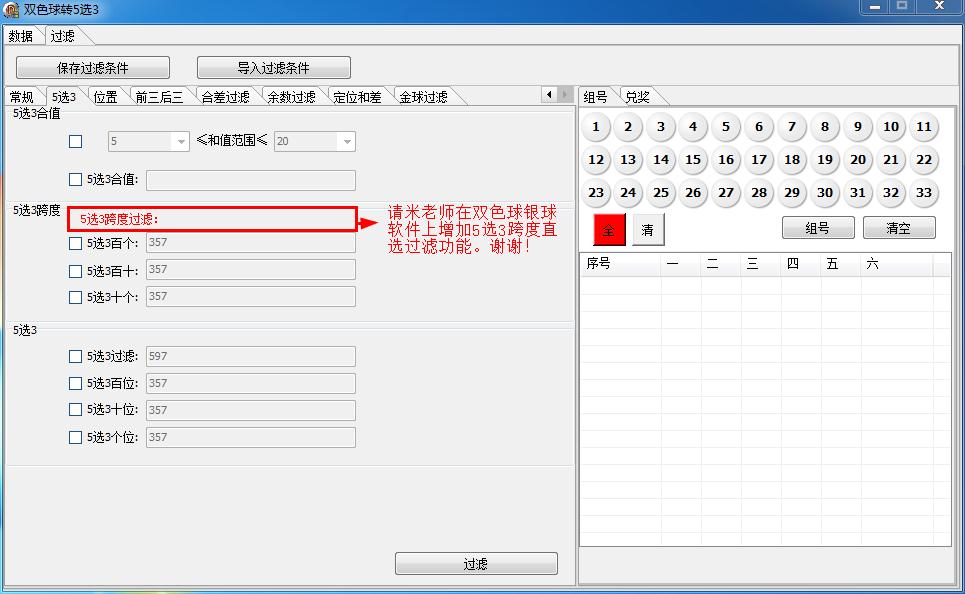Open the 余数过滤 tab
Viewport: 965px width, 594px height.
point(292,97)
